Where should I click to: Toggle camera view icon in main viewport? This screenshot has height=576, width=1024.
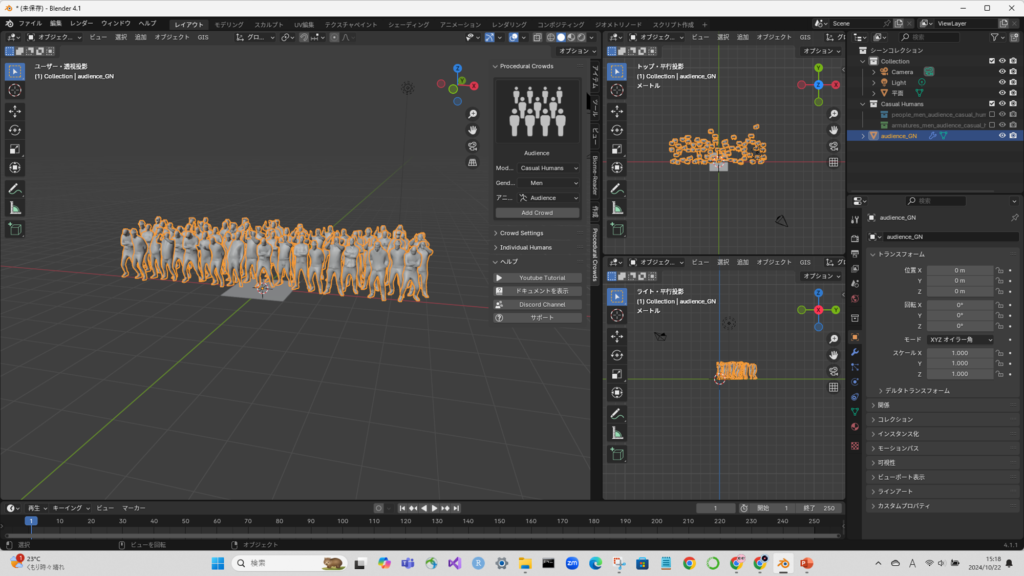(472, 146)
